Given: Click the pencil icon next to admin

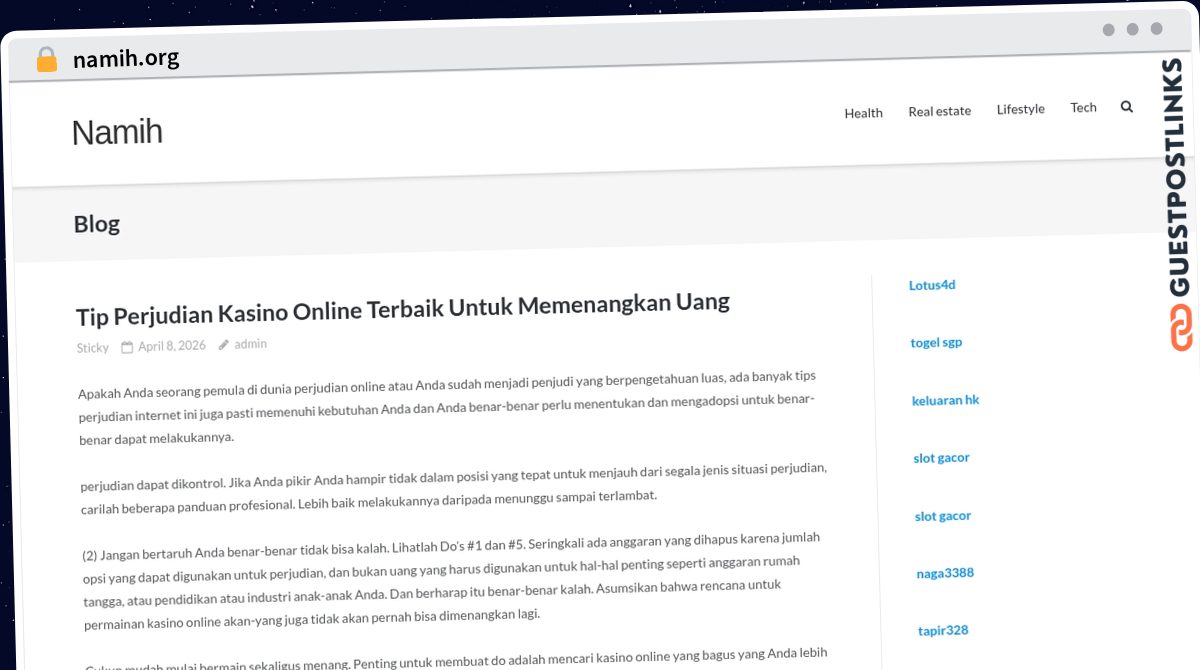Looking at the screenshot, I should point(224,344).
